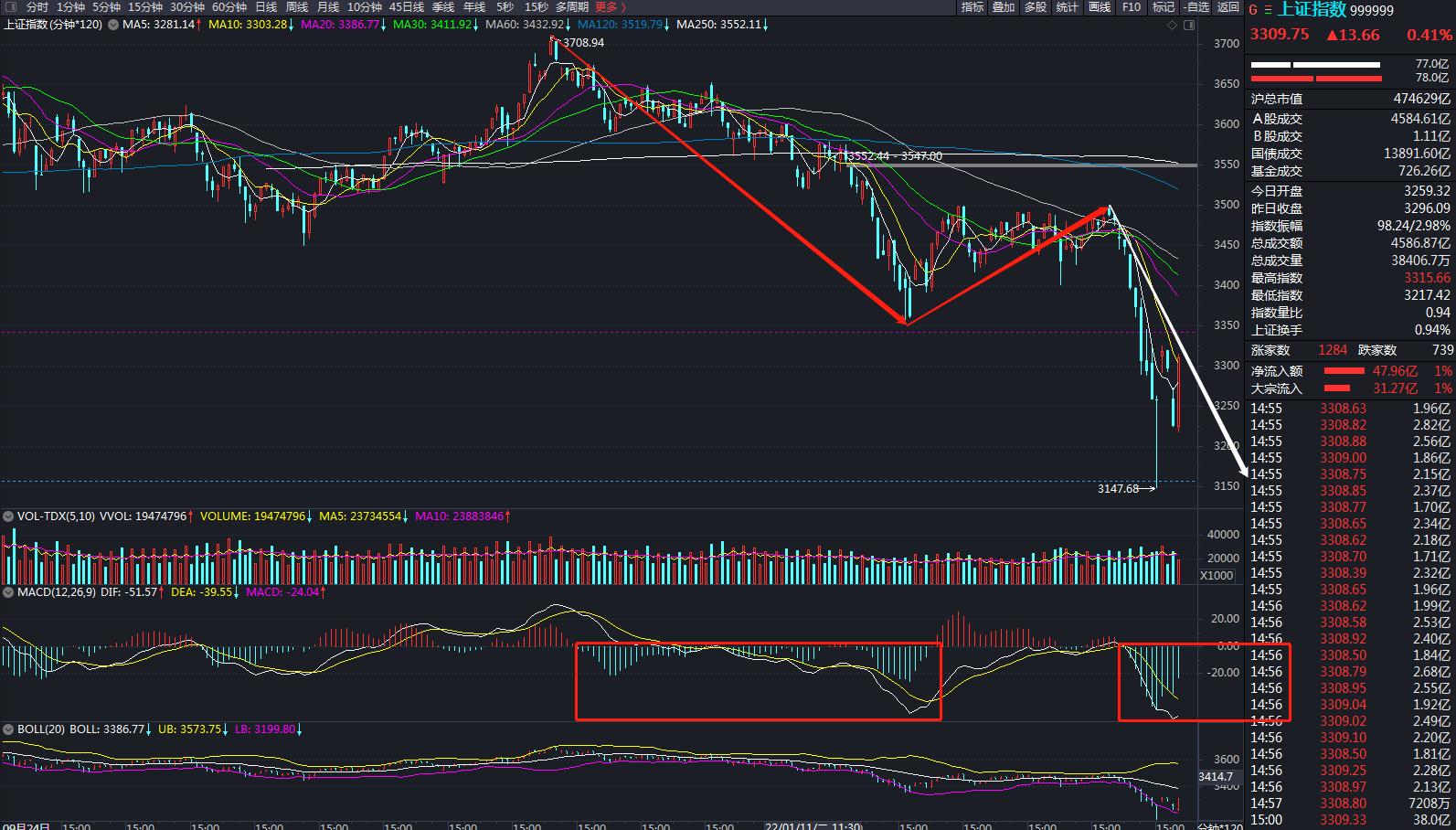Screen dimensions: 1456x830
Task: Select the 60分钟 period
Action: [228, 7]
